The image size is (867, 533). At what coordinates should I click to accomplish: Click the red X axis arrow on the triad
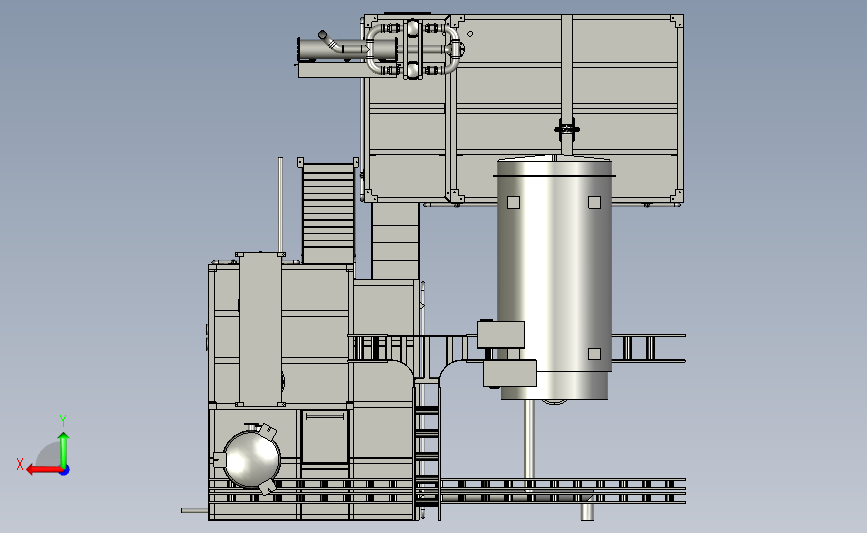point(43,470)
